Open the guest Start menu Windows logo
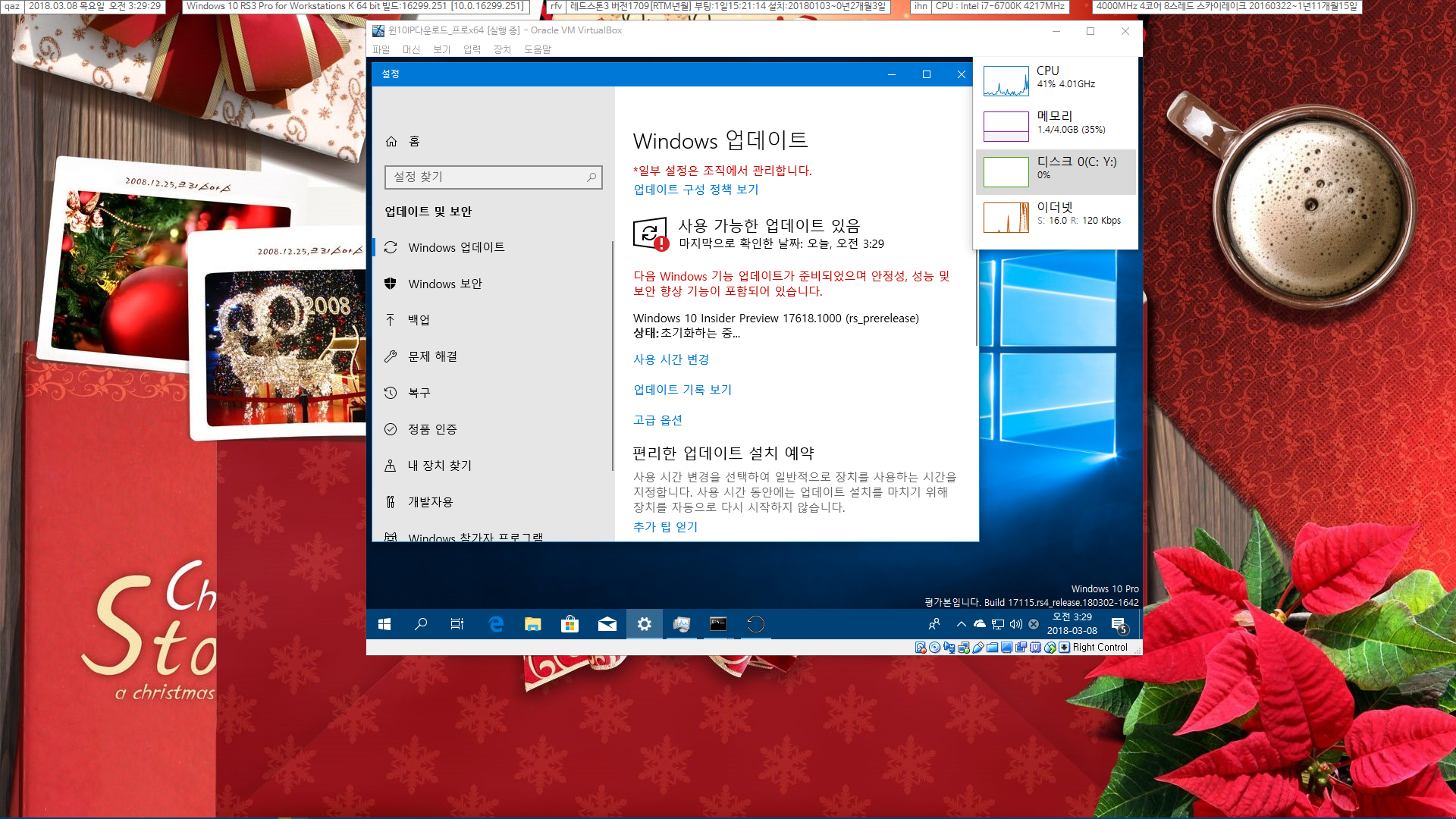The width and height of the screenshot is (1456, 819). [x=384, y=624]
